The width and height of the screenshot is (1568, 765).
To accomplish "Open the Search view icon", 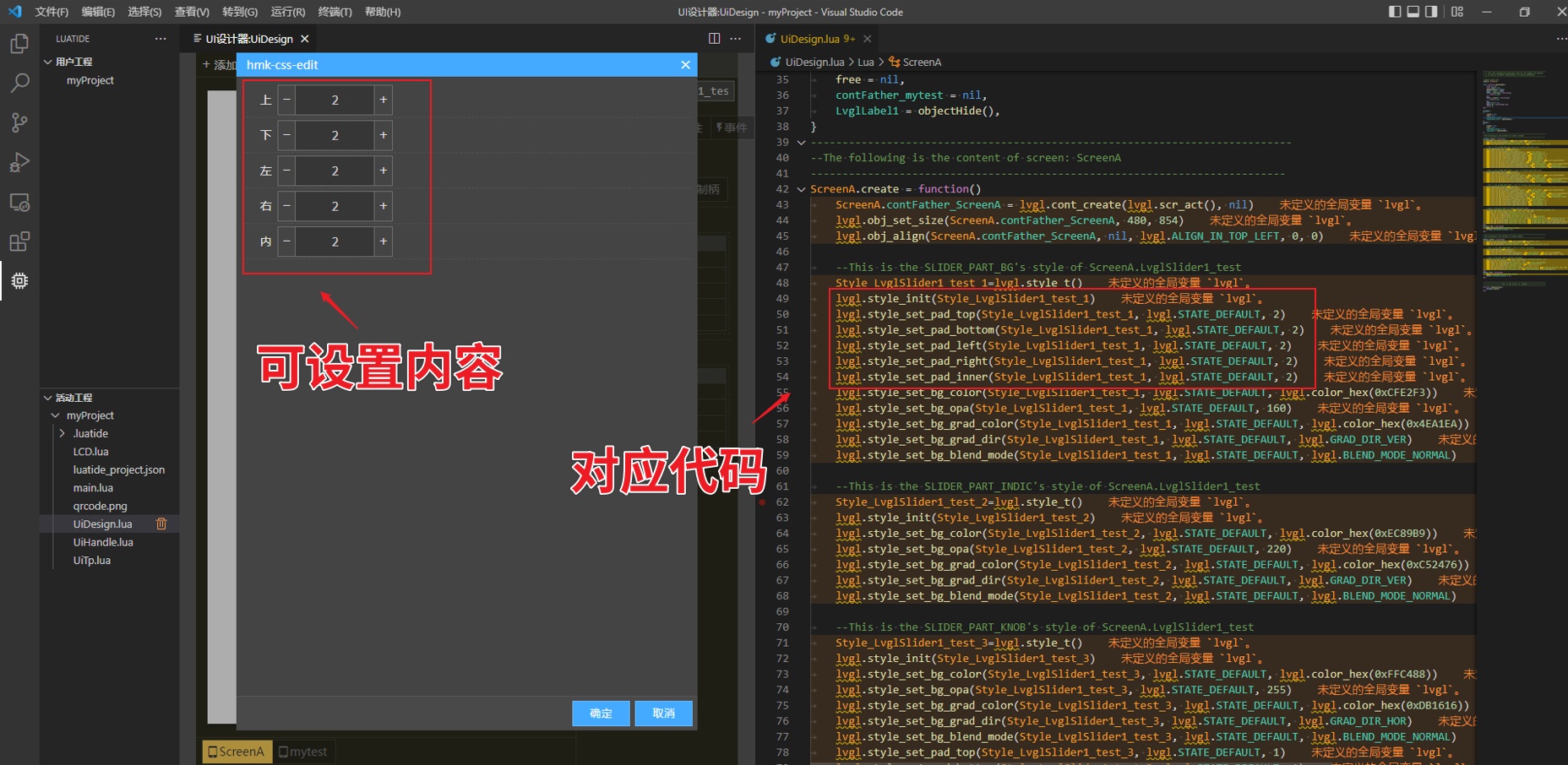I will click(19, 83).
